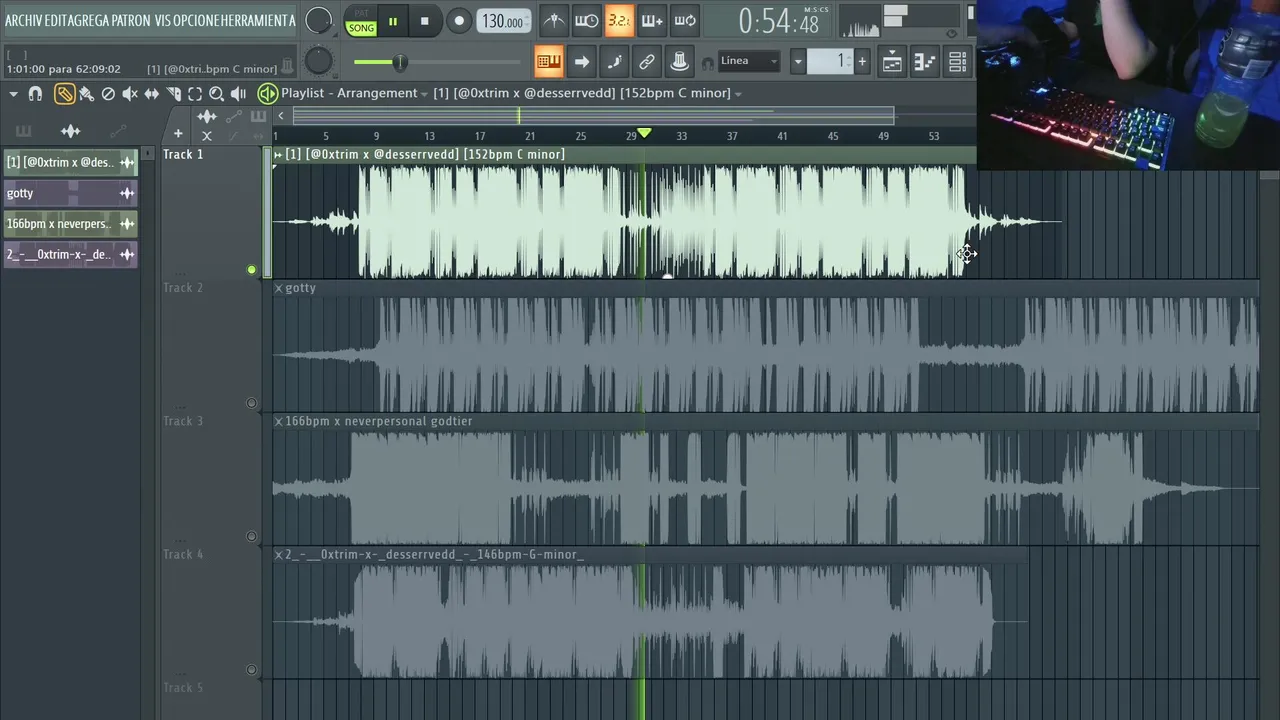Select the Mute tool in playlist toolbar

point(129,94)
